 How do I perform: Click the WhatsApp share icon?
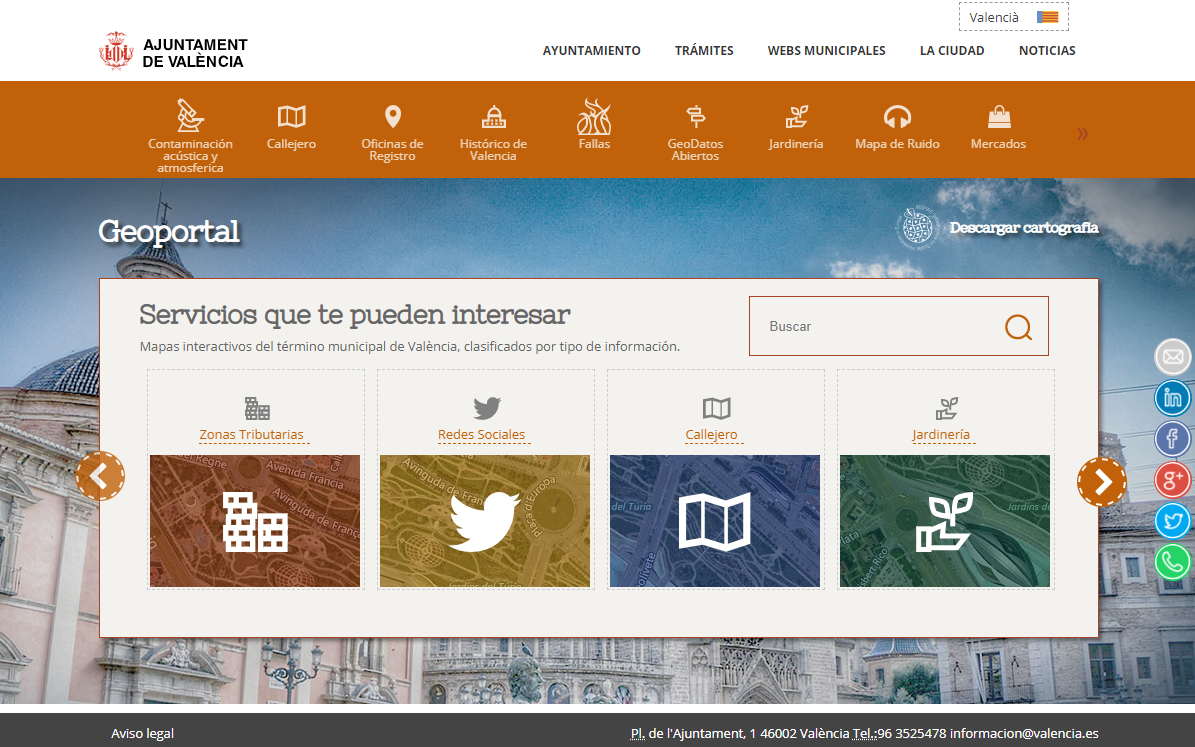(x=1172, y=562)
